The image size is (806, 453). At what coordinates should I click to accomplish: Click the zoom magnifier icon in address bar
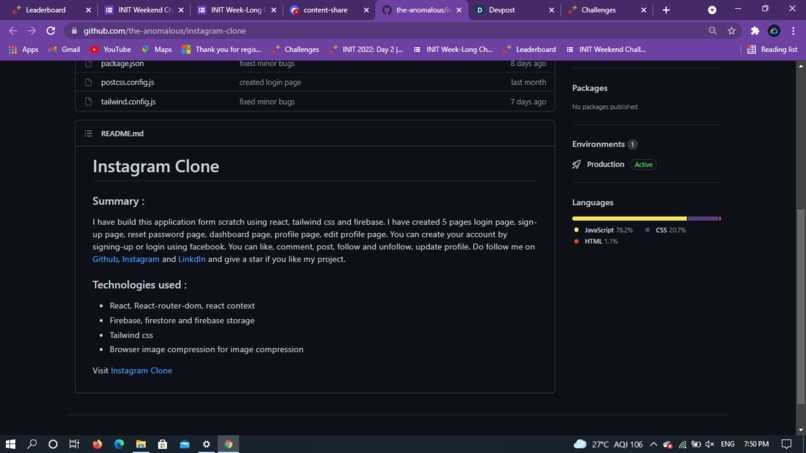712,31
